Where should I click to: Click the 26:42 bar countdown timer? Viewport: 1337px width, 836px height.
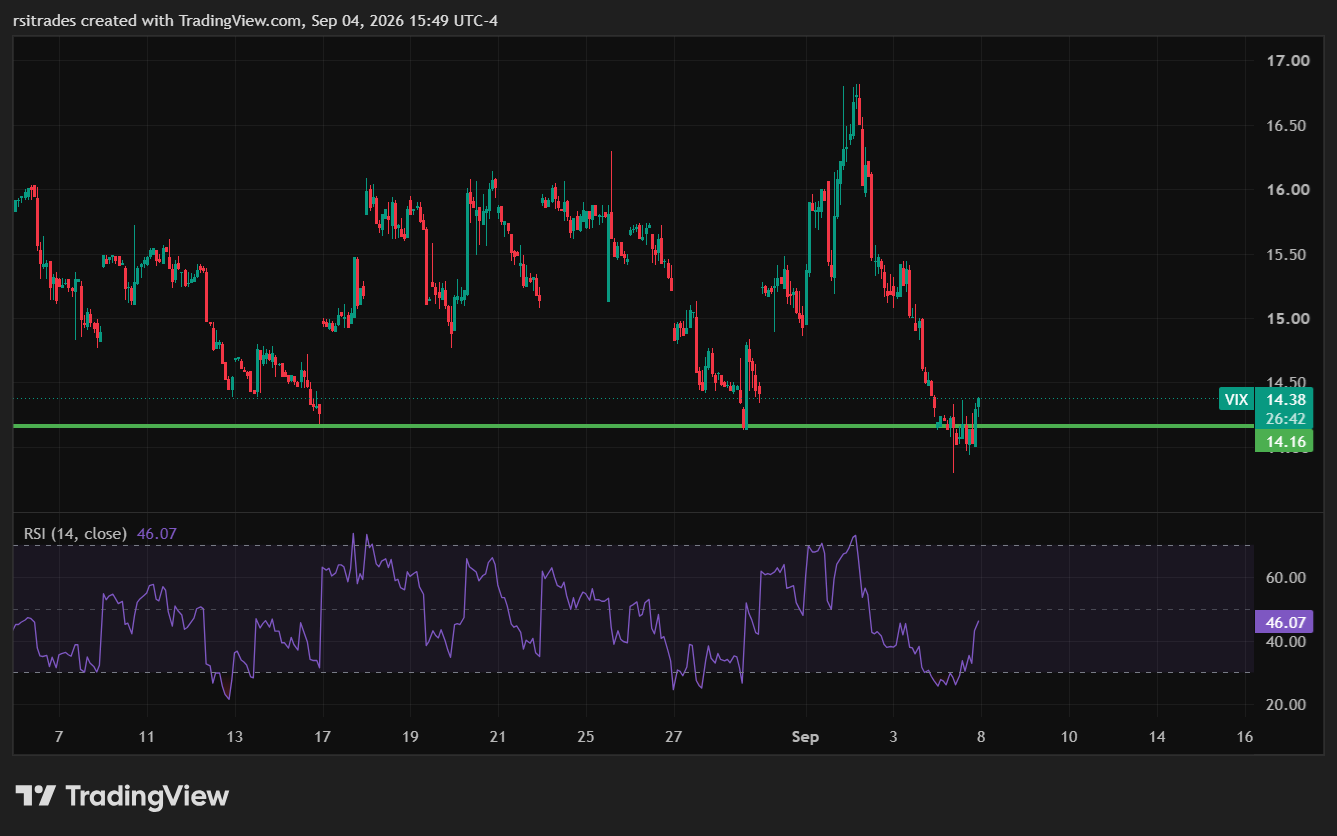[x=1285, y=418]
